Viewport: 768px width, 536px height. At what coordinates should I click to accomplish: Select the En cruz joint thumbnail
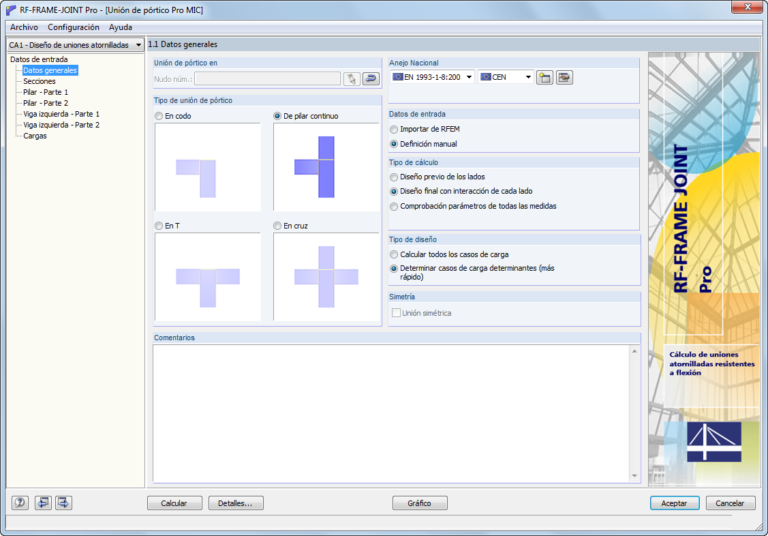326,277
